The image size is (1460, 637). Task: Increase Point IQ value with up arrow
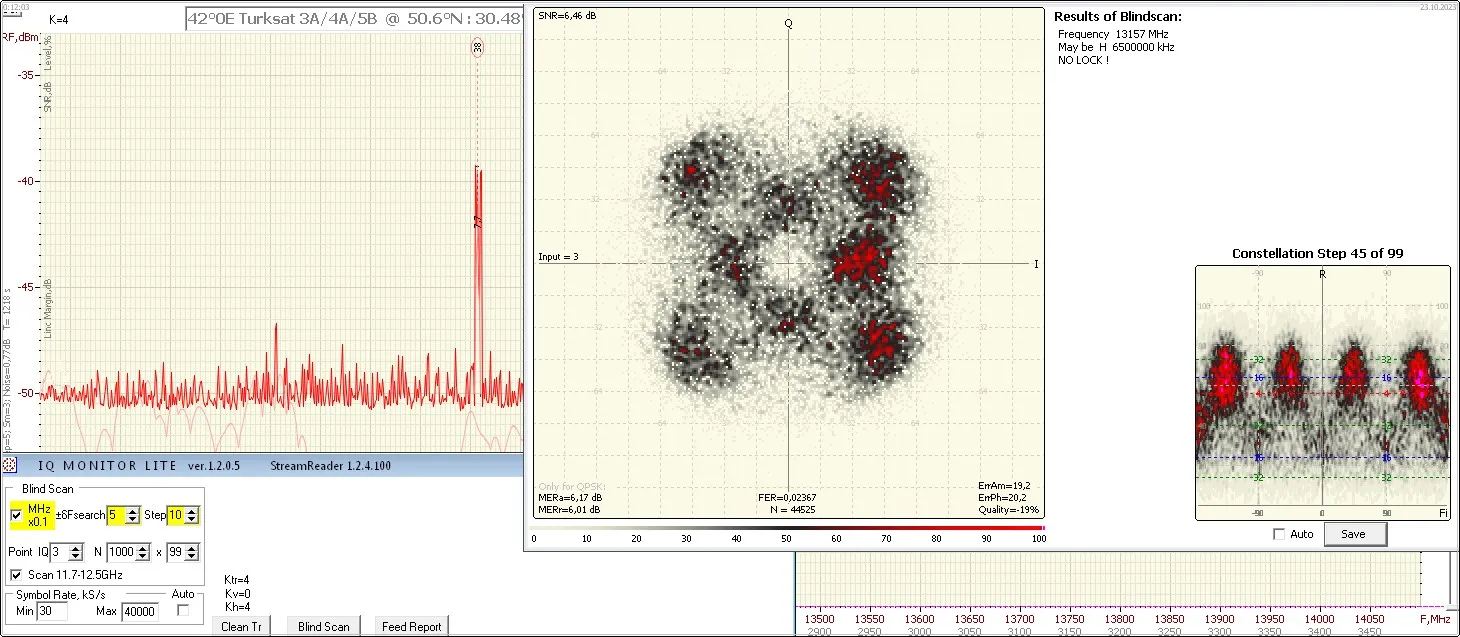tap(76, 548)
